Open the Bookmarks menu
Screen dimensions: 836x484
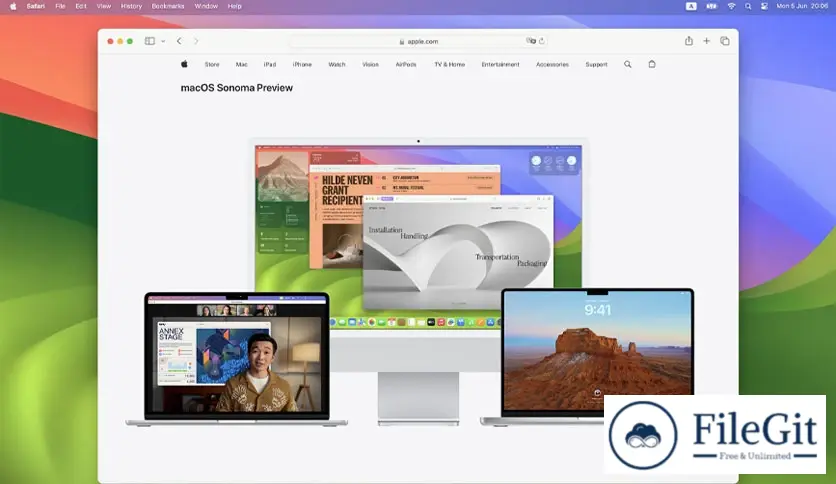point(168,6)
